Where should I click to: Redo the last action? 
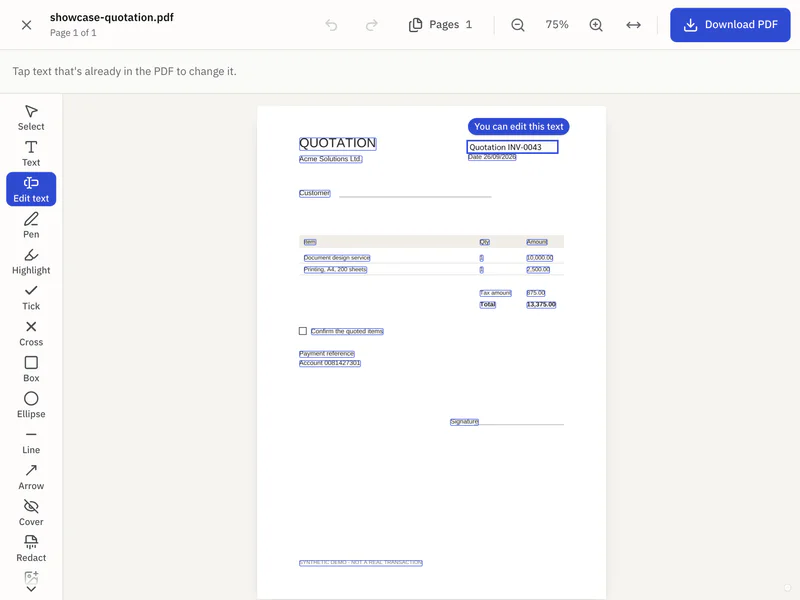[x=372, y=24]
